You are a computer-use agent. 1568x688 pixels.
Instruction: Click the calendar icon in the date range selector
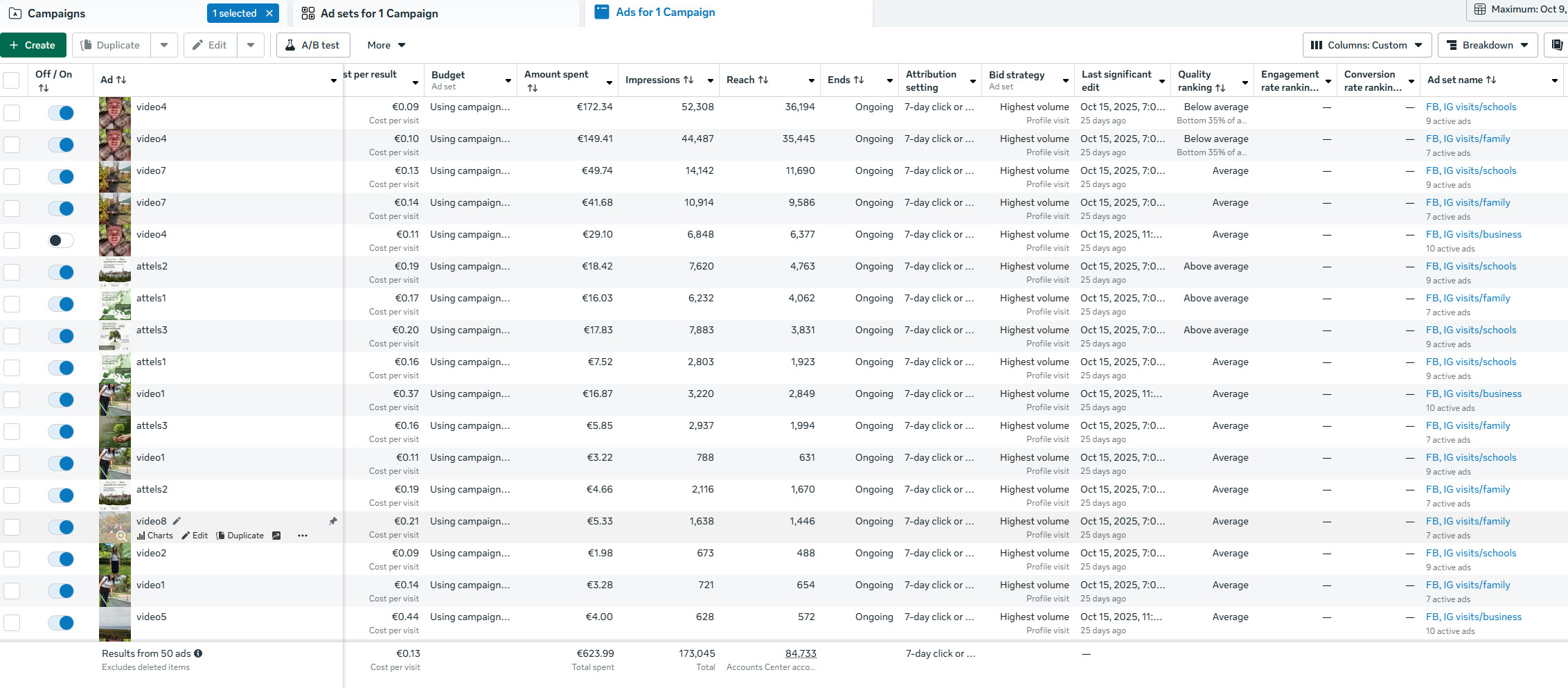(1480, 9)
